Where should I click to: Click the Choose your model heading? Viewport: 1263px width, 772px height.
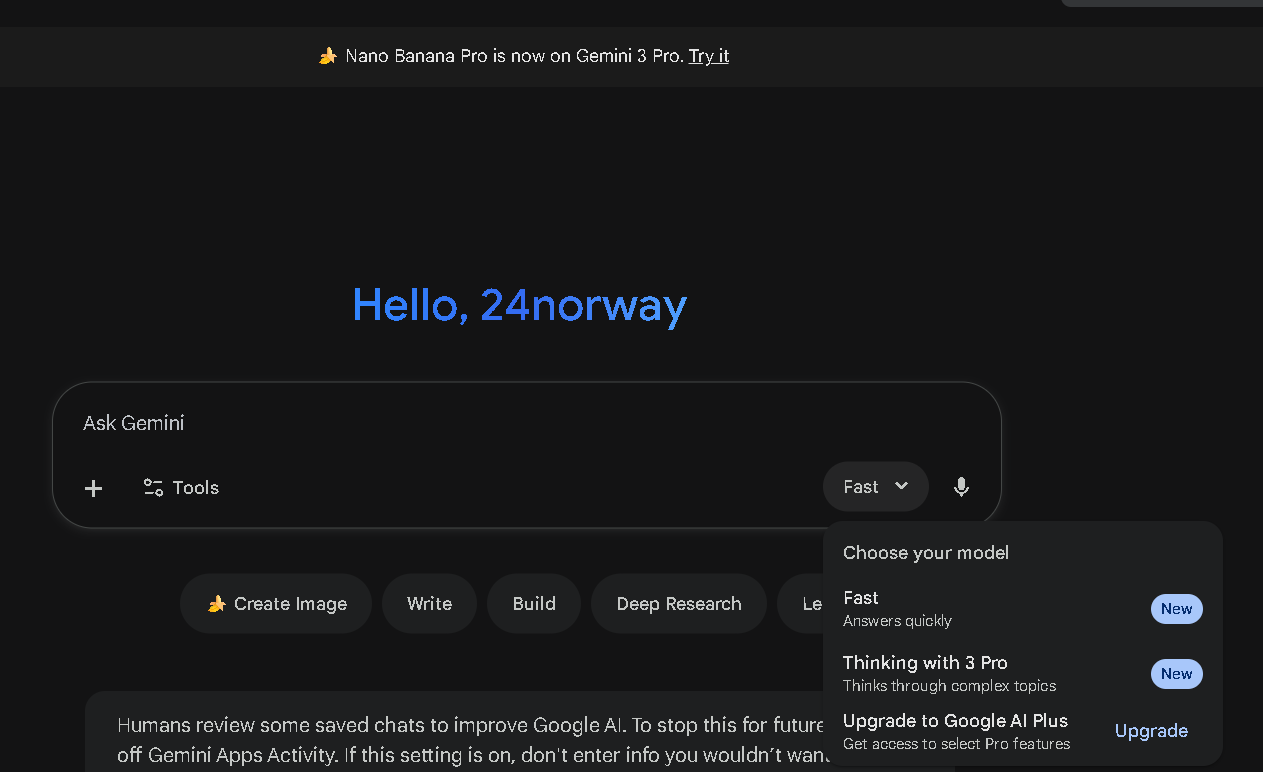click(x=925, y=553)
